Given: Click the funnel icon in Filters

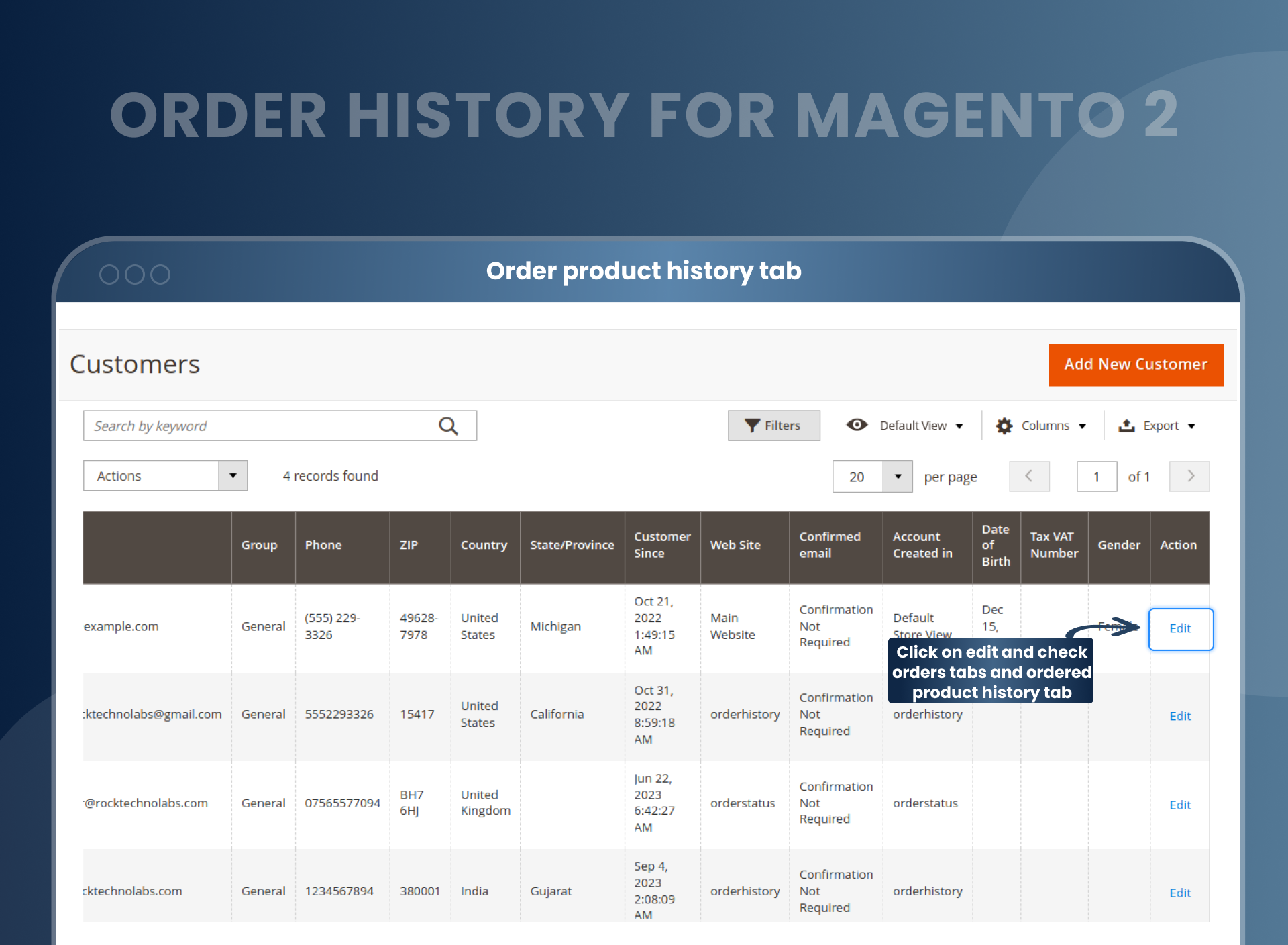Looking at the screenshot, I should [753, 426].
